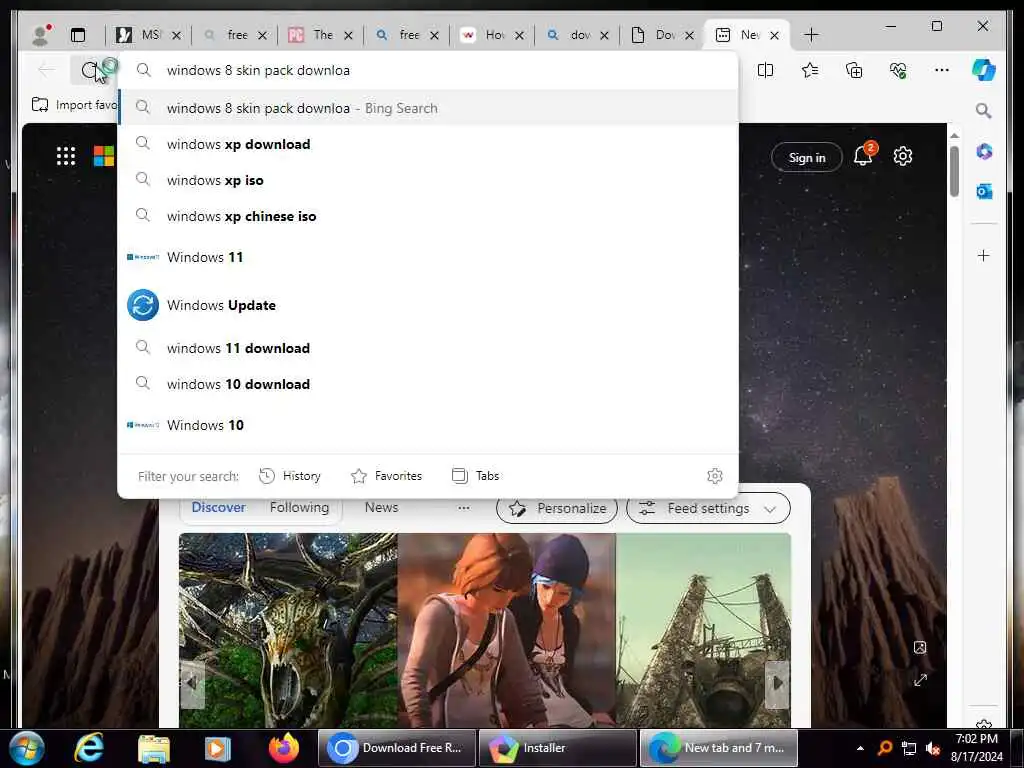Image resolution: width=1024 pixels, height=768 pixels.
Task: Click Import favorites in bookmarks bar
Action: (74, 105)
